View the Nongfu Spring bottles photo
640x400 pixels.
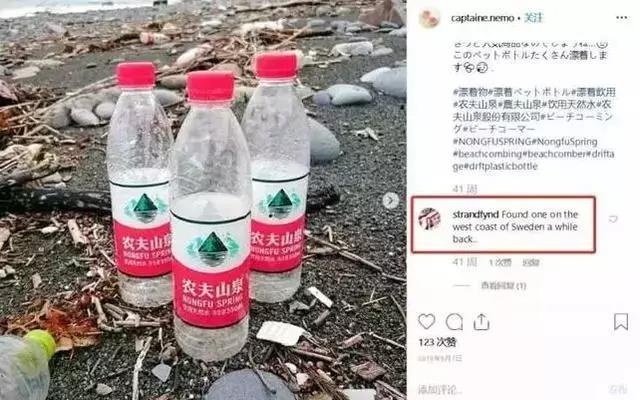[203, 200]
